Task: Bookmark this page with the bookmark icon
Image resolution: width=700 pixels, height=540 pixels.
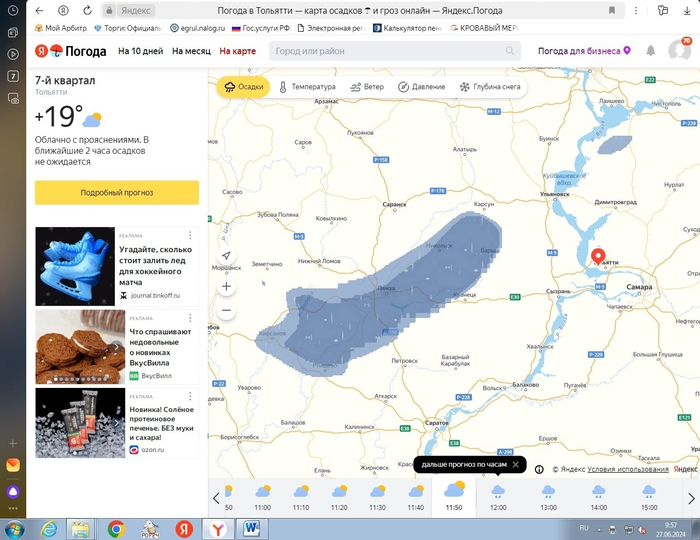Action: point(612,10)
